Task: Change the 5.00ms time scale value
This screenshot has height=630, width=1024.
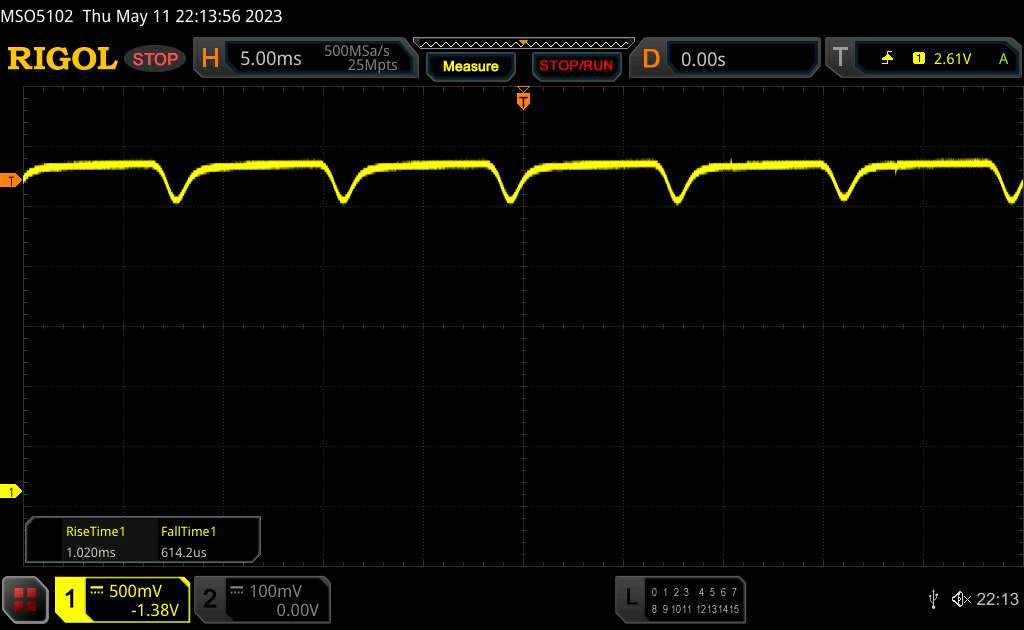Action: 271,59
